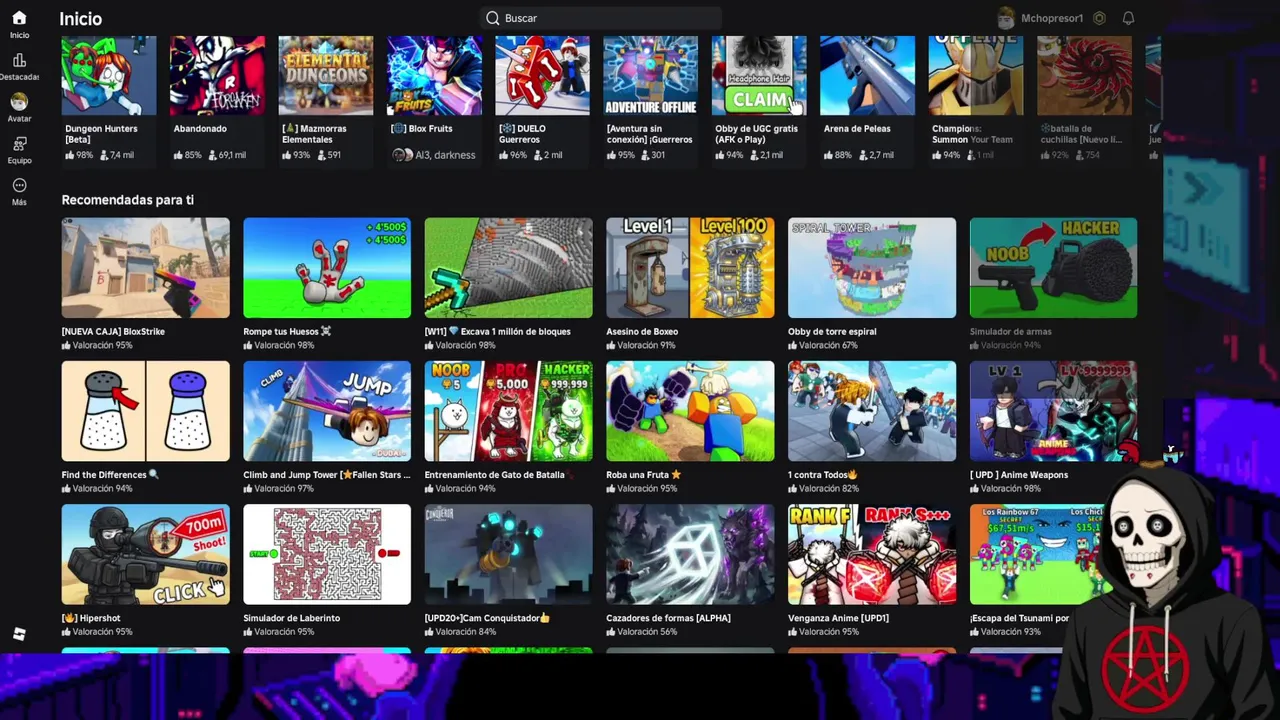Open the Asesino de Boxeo thumbnail
Screen dimensions: 1280x720
690,268
